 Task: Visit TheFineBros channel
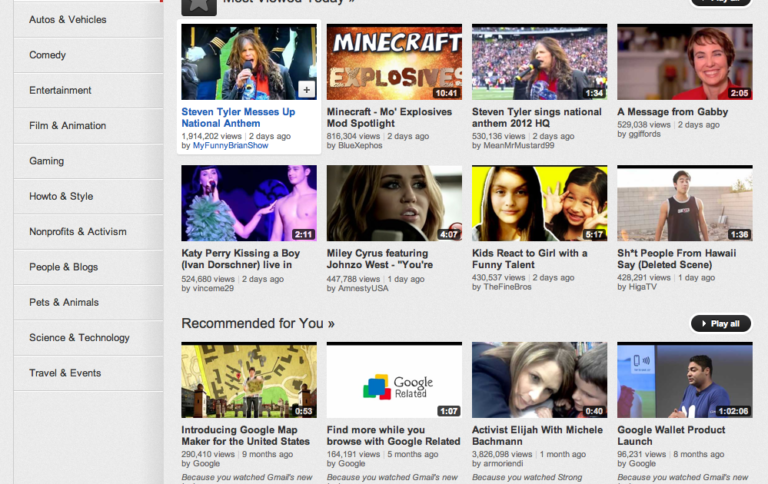(x=507, y=287)
